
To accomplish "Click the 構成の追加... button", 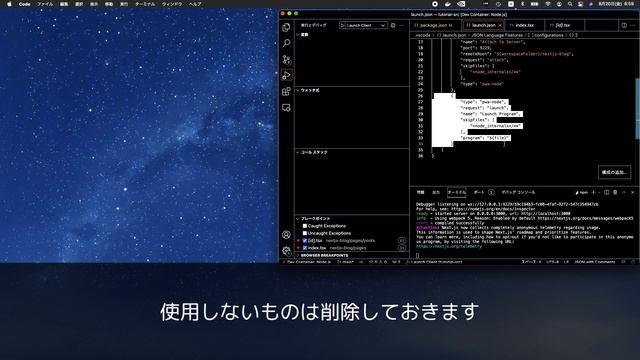I will click(614, 172).
